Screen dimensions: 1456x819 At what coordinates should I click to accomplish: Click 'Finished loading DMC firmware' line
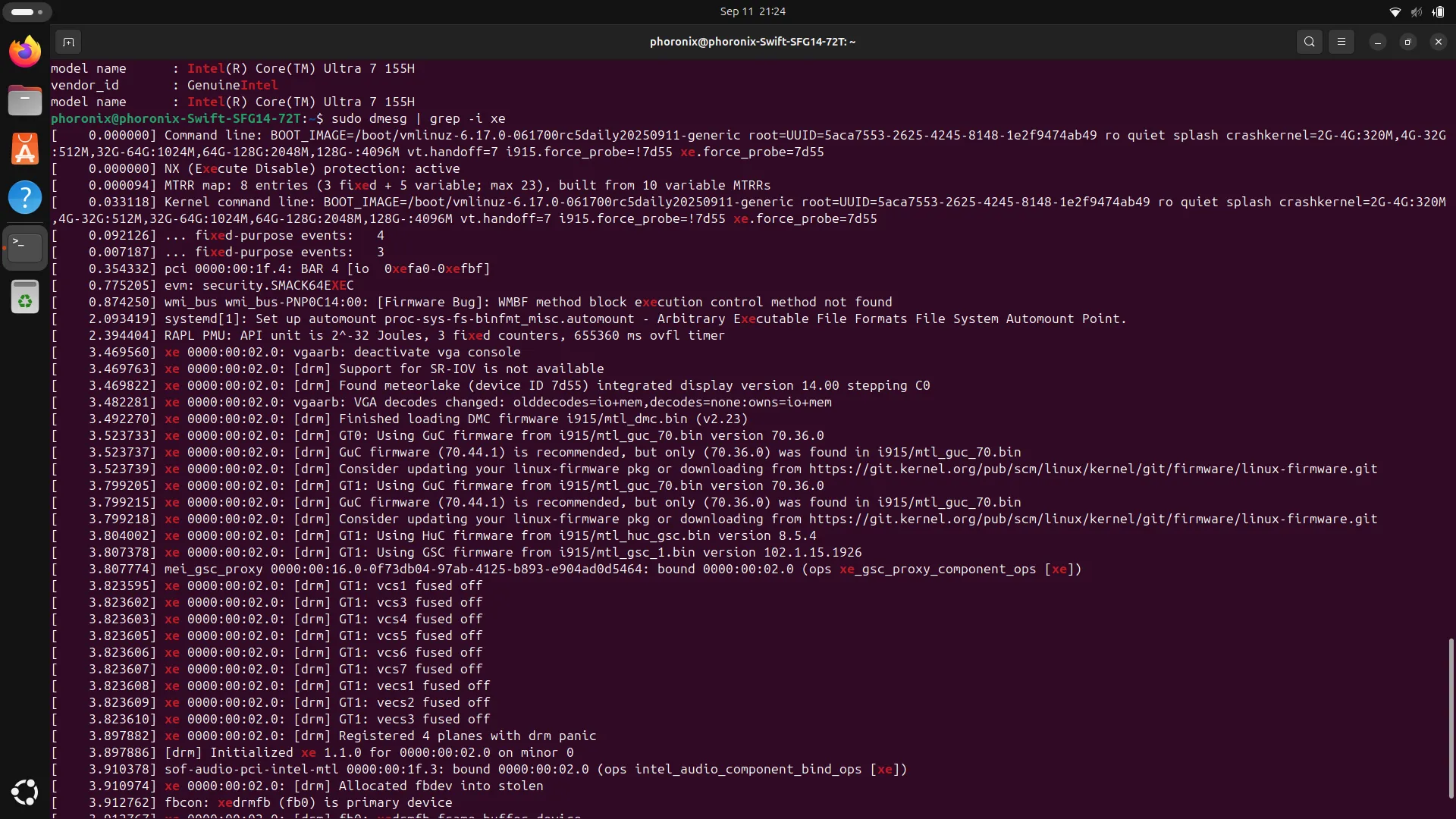[400, 419]
